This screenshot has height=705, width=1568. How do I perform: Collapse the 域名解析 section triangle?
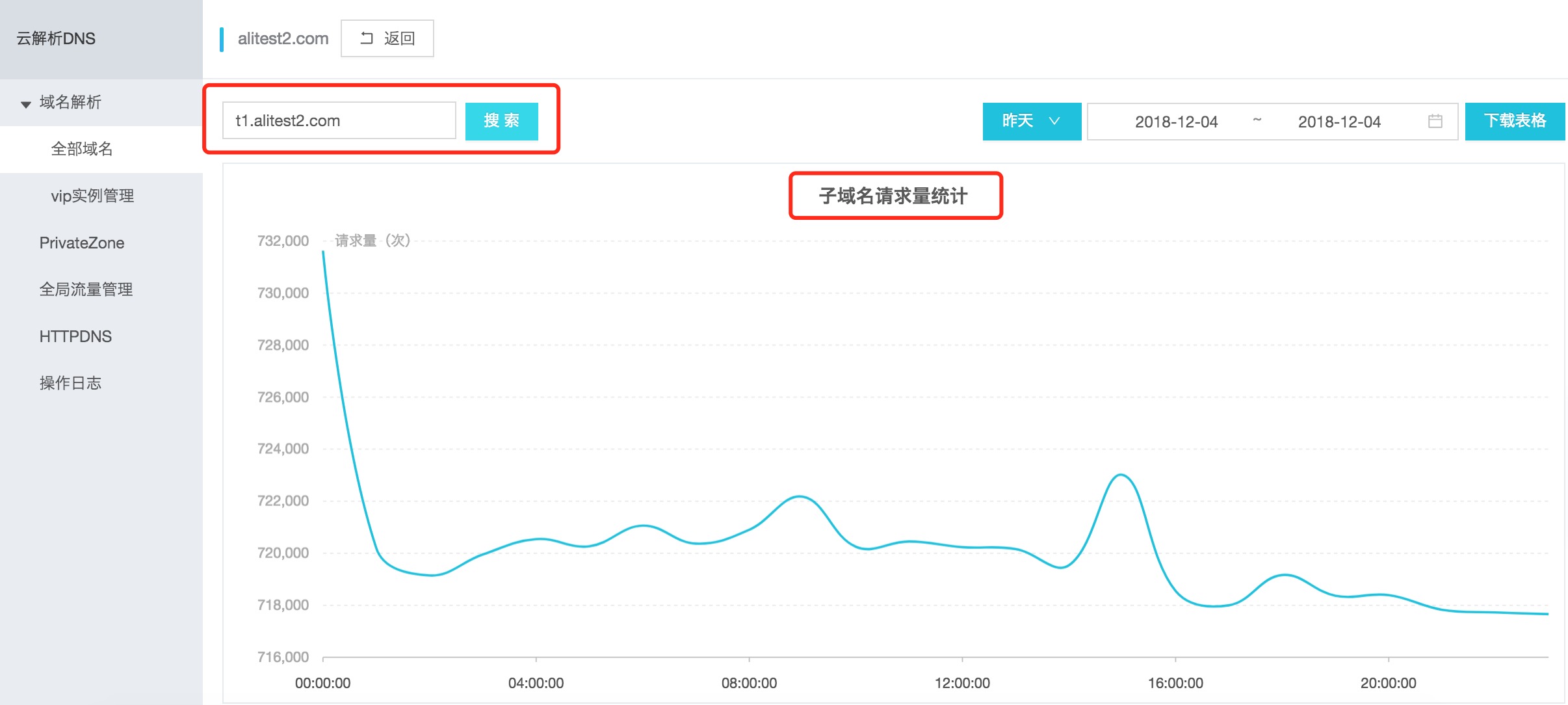25,103
